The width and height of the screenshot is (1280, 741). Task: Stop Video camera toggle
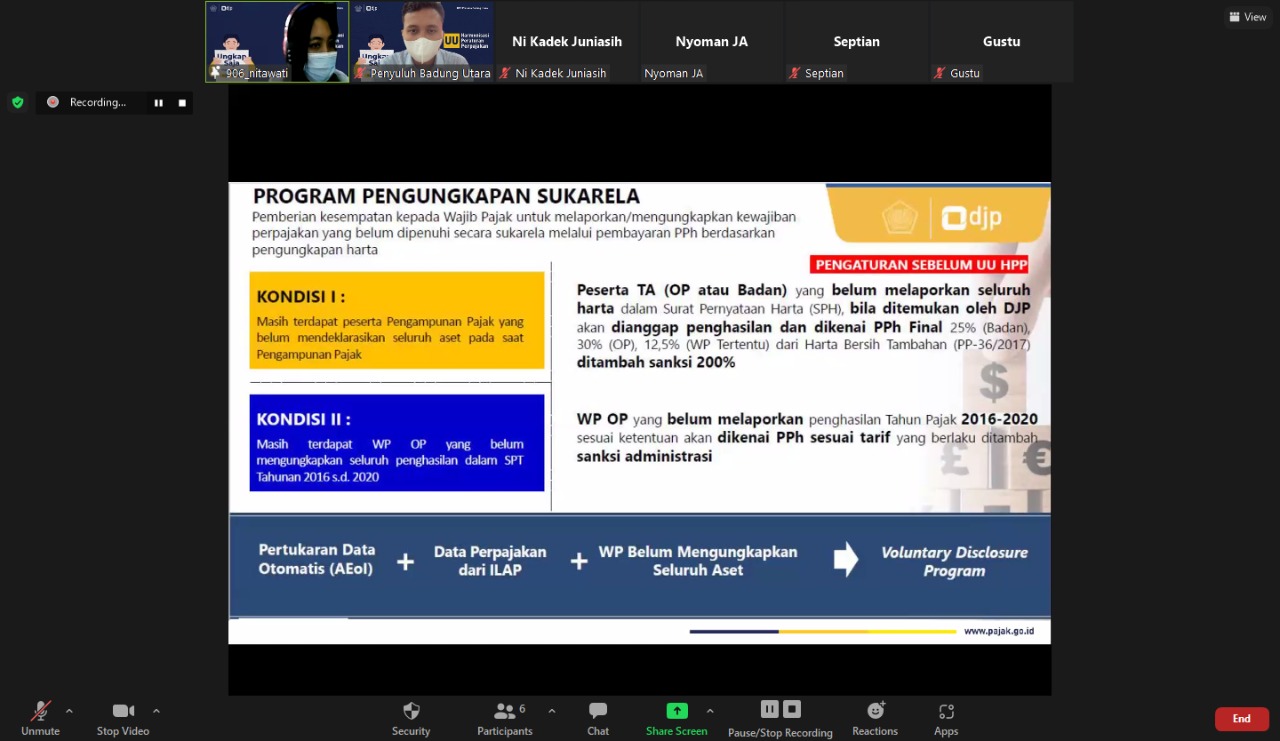point(123,712)
